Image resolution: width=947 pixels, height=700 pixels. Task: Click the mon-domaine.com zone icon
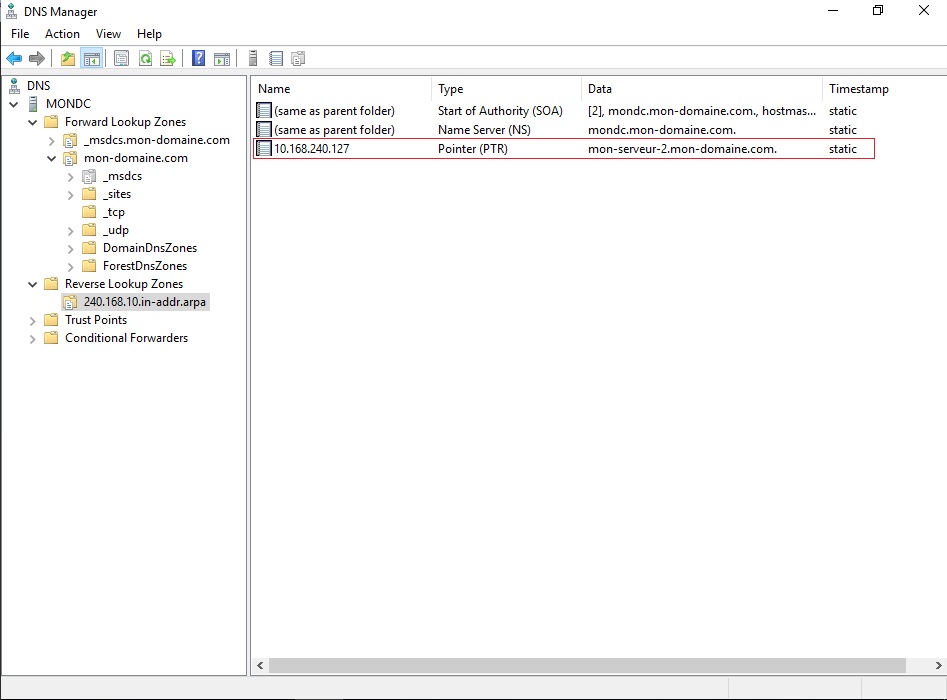71,158
